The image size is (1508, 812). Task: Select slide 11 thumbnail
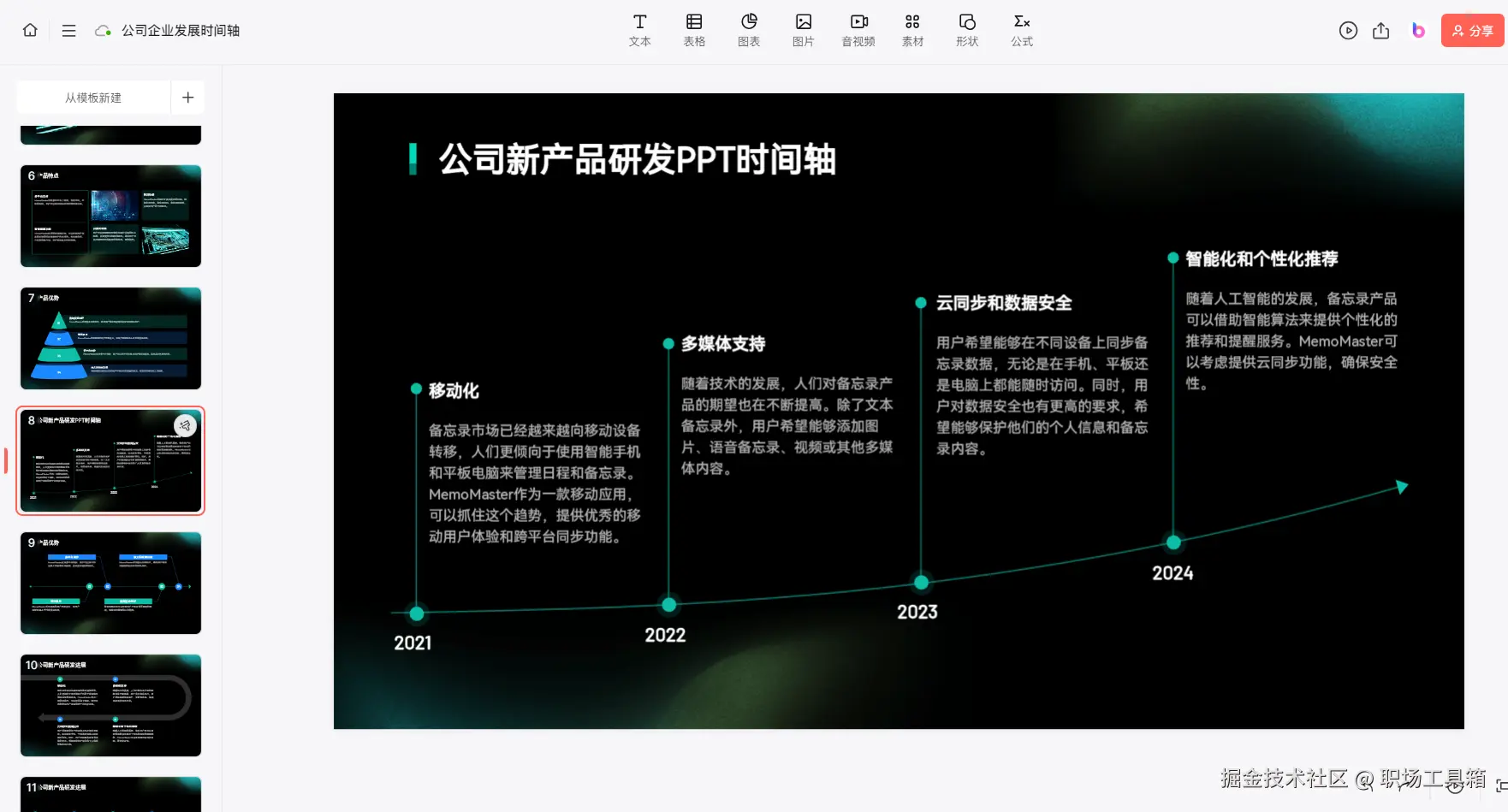(x=111, y=794)
